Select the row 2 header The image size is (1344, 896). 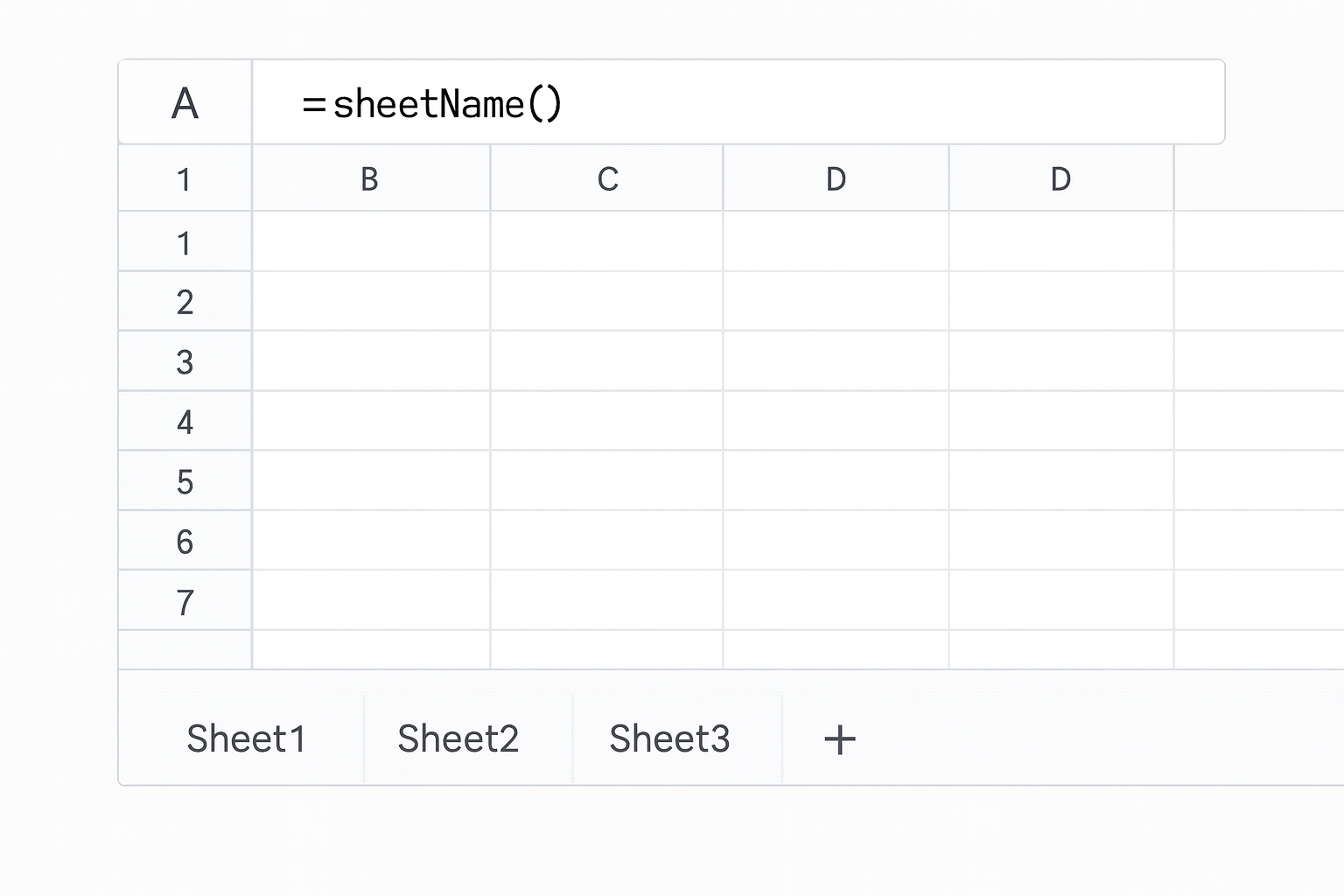pos(185,302)
